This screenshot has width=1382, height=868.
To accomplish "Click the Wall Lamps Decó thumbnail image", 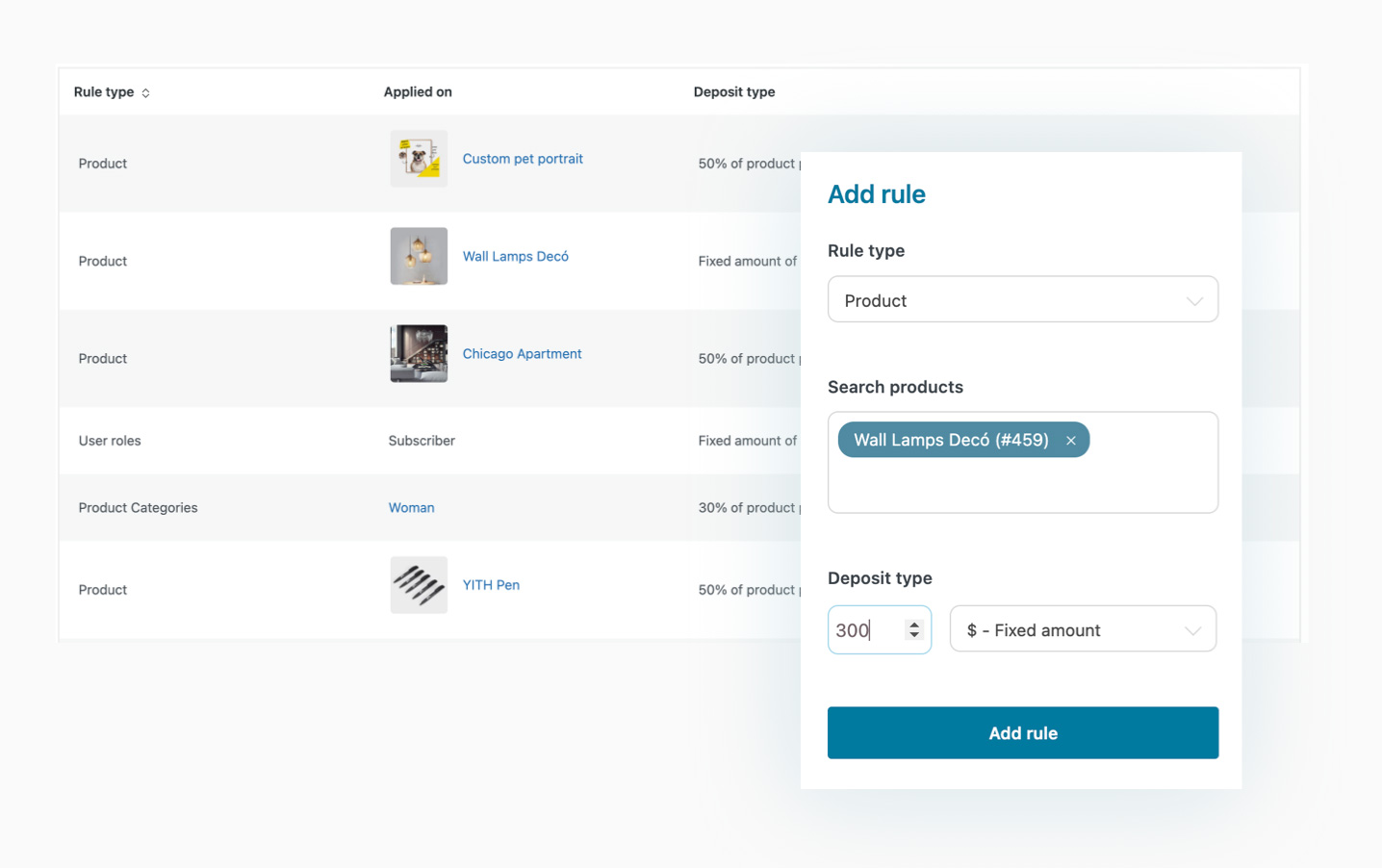I will pyautogui.click(x=419, y=256).
